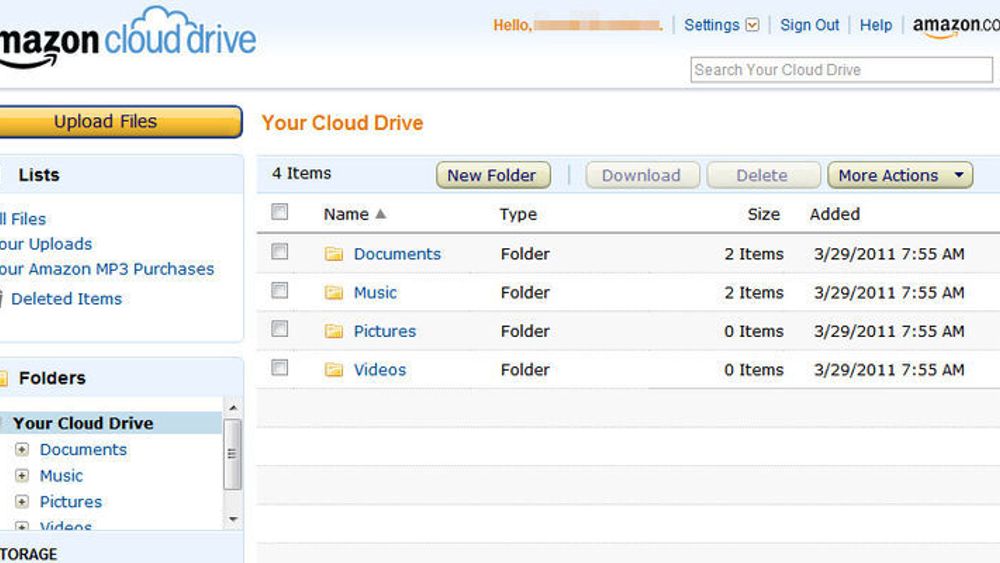Screen dimensions: 1000x563
Task: Click the Upload Files button
Action: coord(120,121)
